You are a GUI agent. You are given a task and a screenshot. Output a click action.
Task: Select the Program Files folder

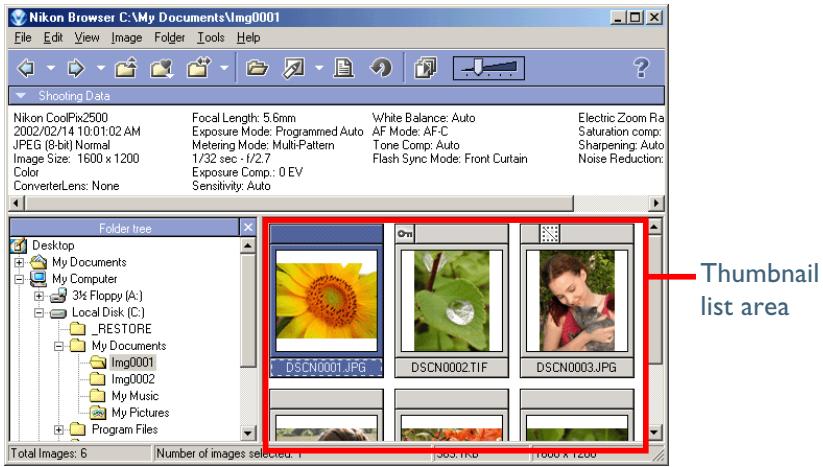125,429
